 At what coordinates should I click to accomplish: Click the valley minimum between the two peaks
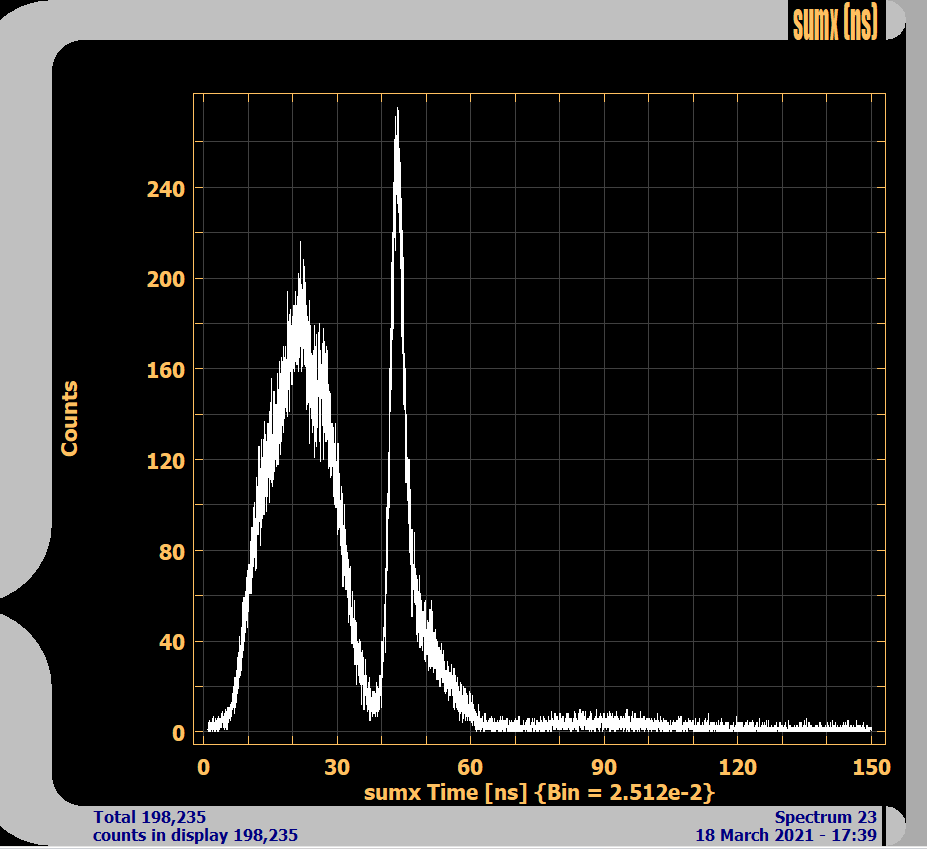[x=373, y=712]
